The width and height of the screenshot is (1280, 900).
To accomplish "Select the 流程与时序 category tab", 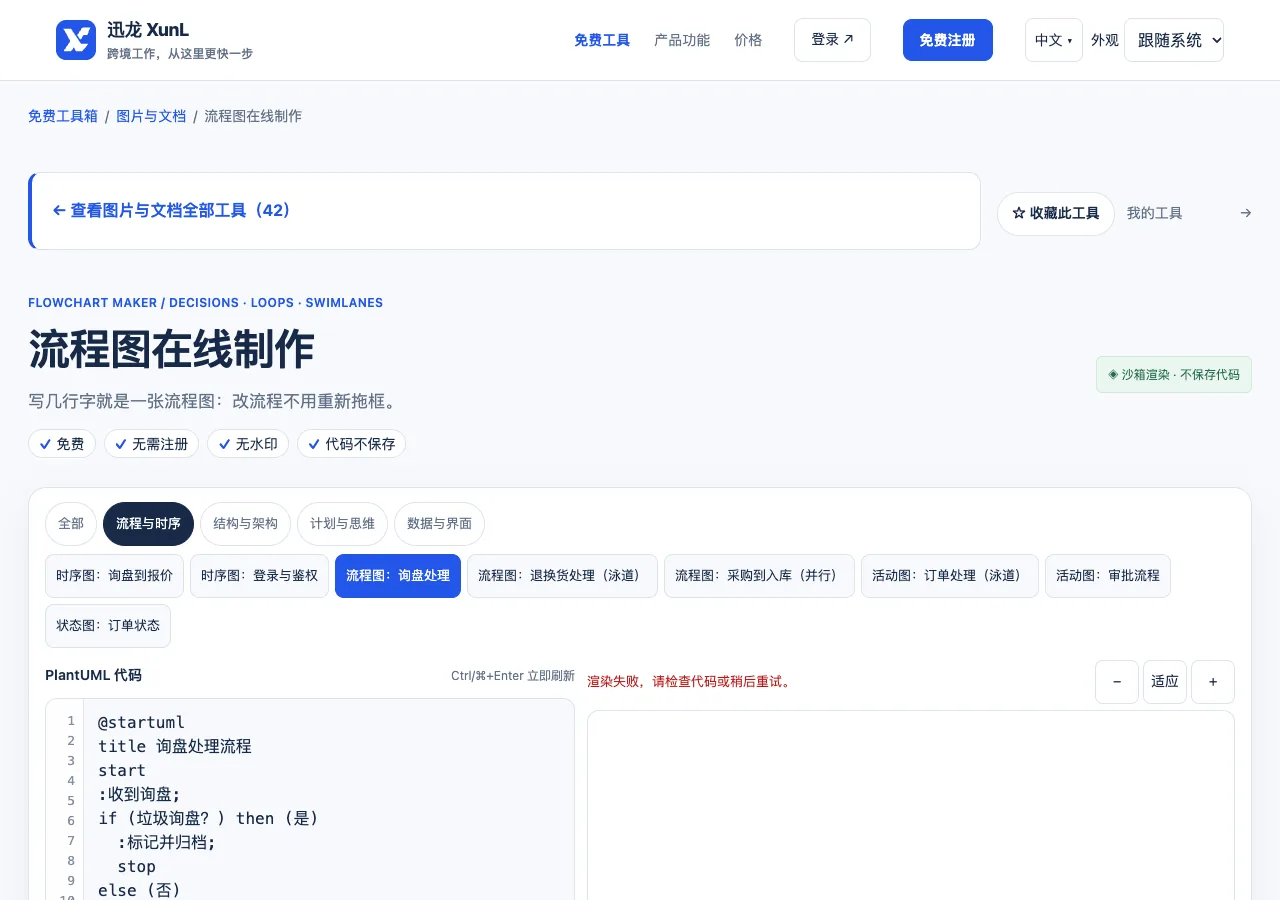I will [x=148, y=524].
